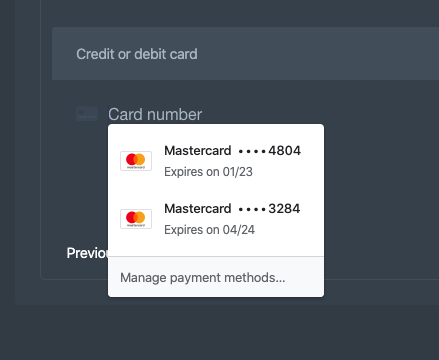
Task: Click the first Mastercard name label
Action: [x=198, y=151]
